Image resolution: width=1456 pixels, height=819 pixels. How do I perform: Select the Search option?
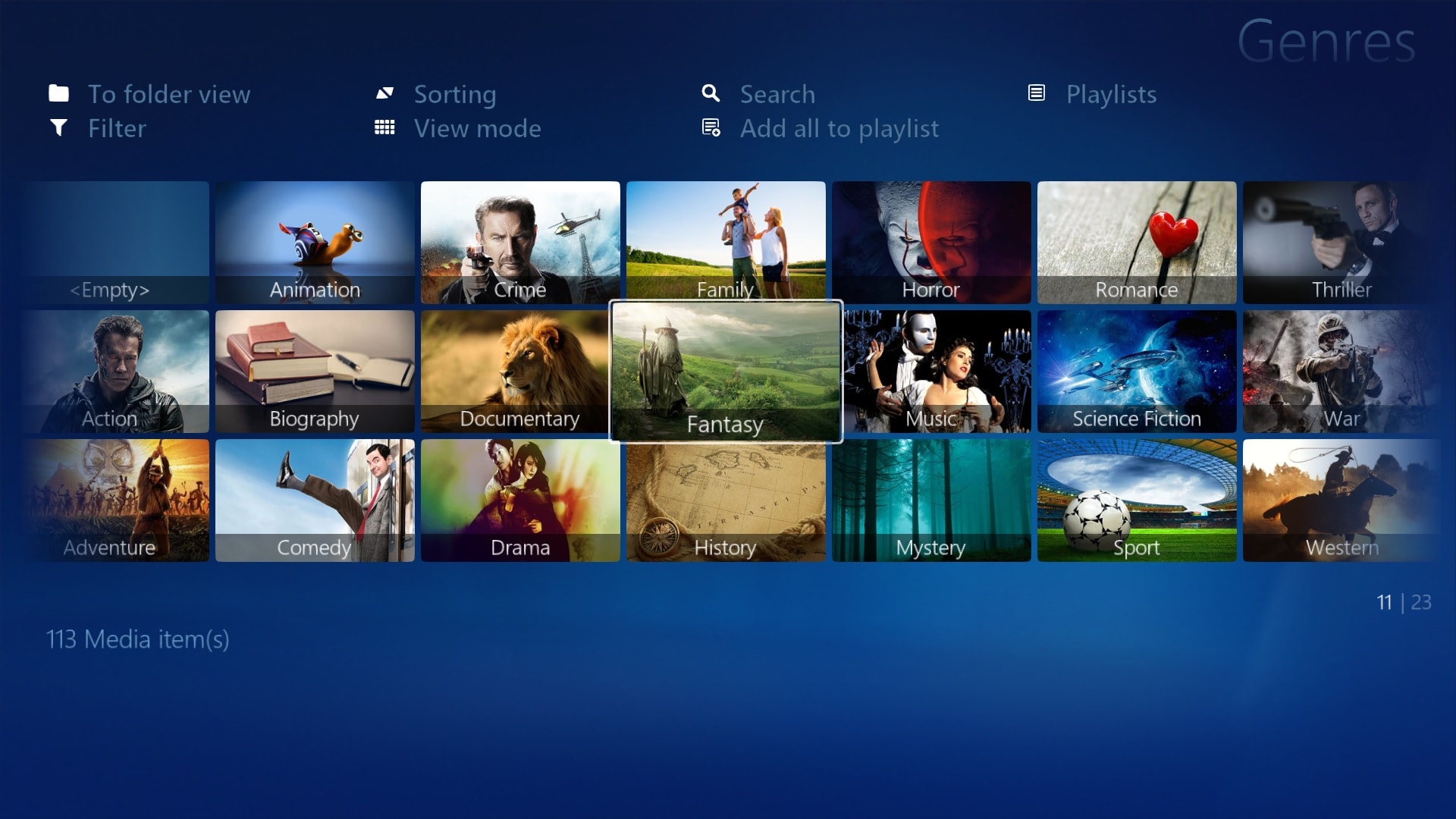click(777, 94)
